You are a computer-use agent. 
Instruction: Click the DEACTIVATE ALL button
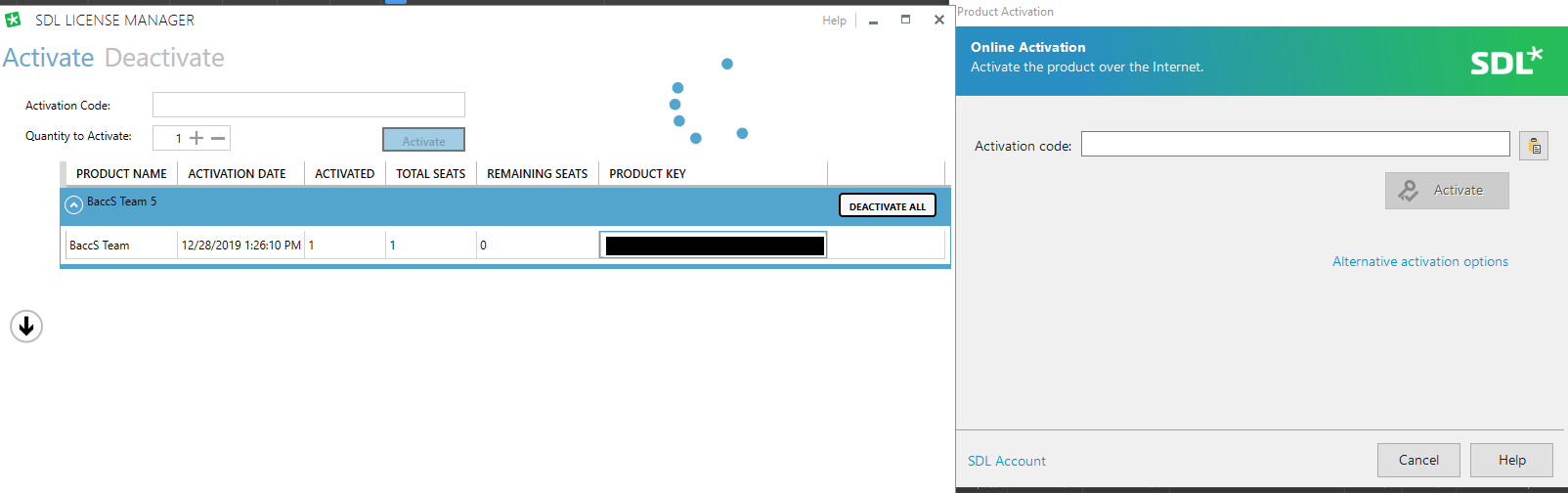tap(888, 205)
